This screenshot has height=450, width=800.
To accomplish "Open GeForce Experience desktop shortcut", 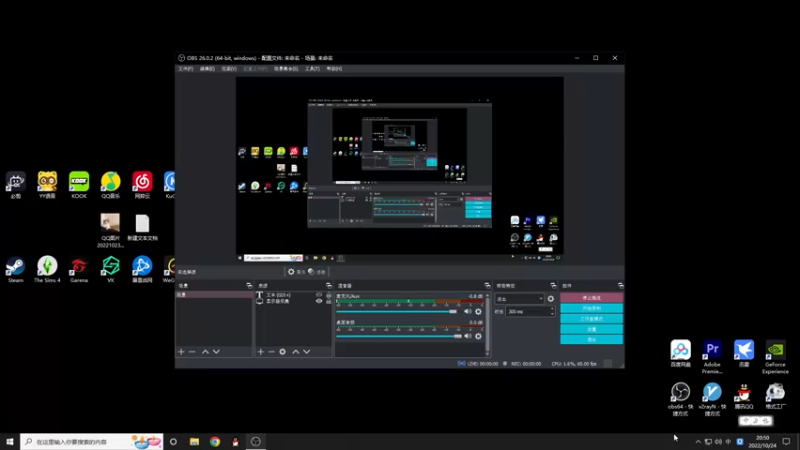I will pyautogui.click(x=776, y=357).
